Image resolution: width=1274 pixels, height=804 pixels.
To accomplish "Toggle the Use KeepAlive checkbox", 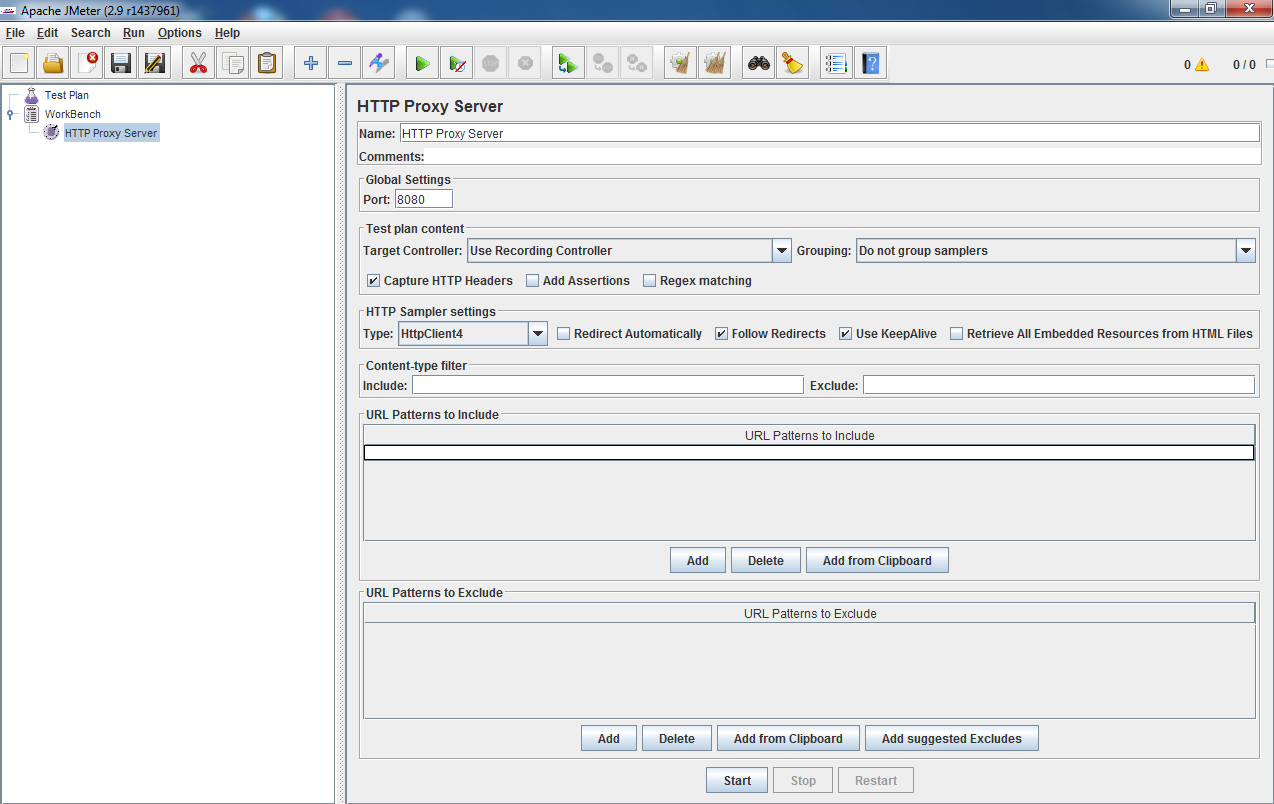I will pyautogui.click(x=845, y=334).
